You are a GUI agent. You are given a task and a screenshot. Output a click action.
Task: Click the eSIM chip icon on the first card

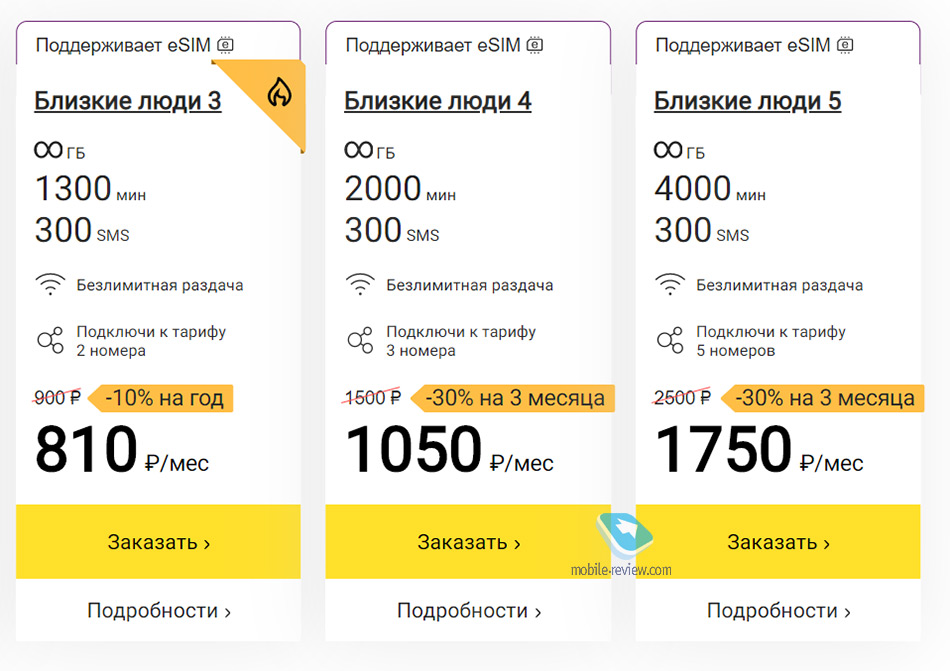(x=225, y=45)
